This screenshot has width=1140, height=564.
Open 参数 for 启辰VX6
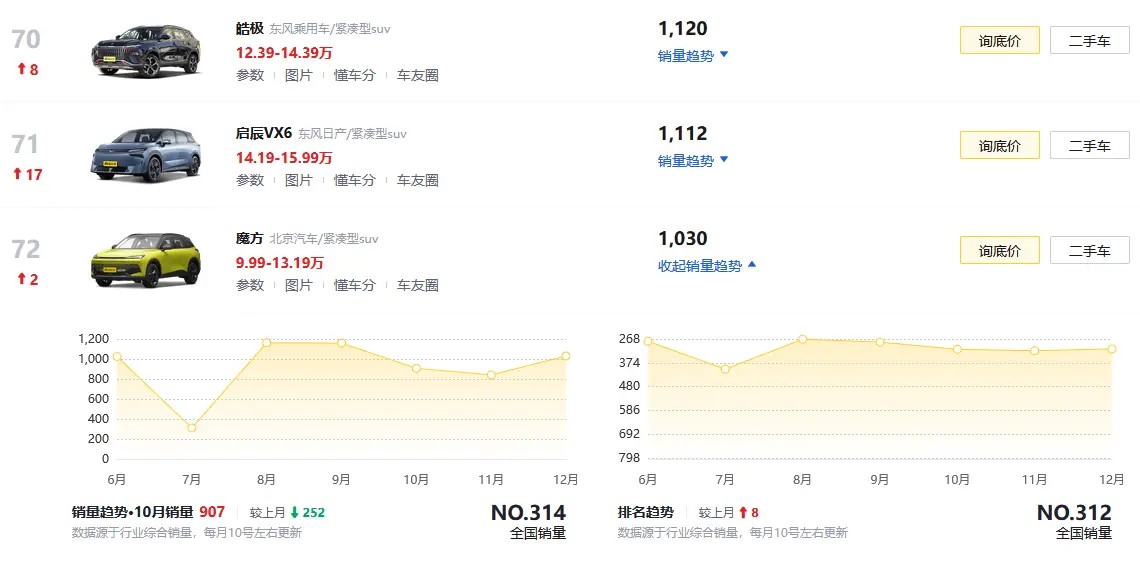tap(250, 180)
